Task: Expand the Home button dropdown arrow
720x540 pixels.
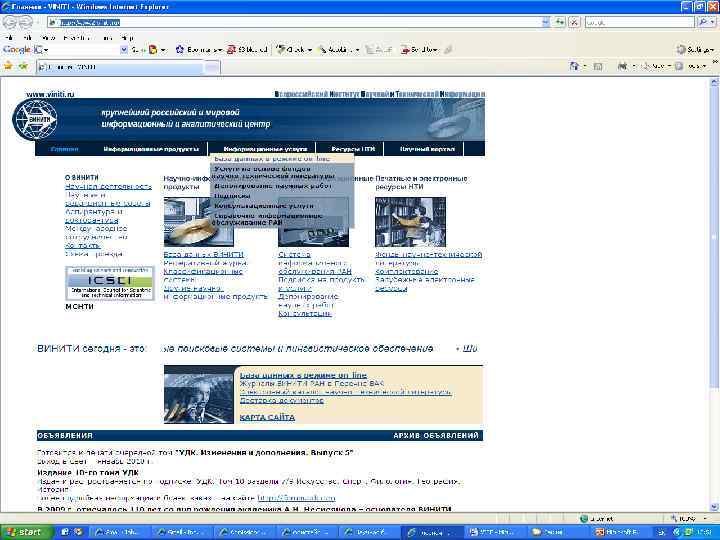Action: [x=584, y=67]
